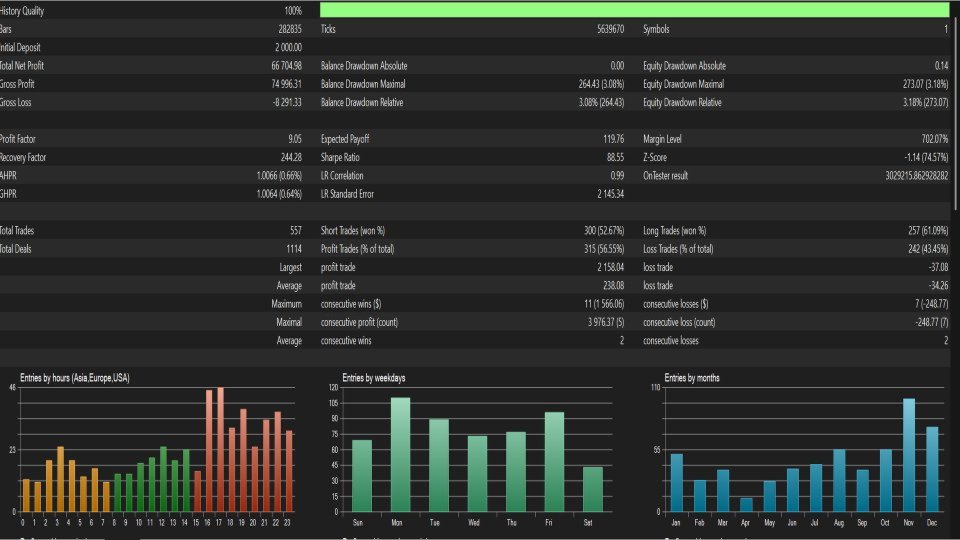The image size is (960, 540).
Task: Select Balance Drawdown Maximal value 264.43 (3.08%)
Action: (601, 84)
